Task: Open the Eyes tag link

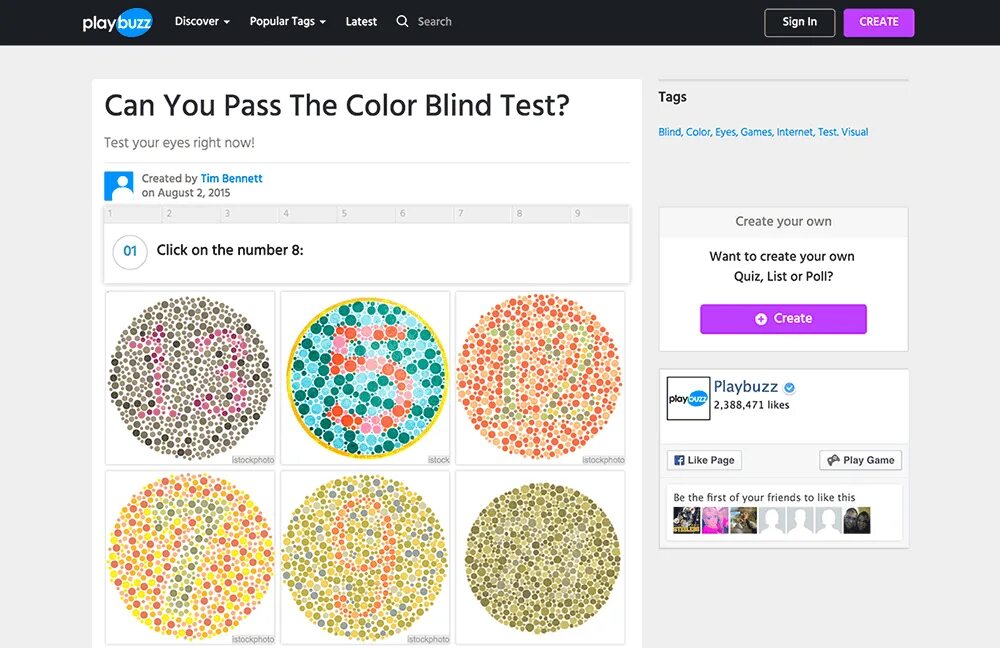Action: (725, 132)
